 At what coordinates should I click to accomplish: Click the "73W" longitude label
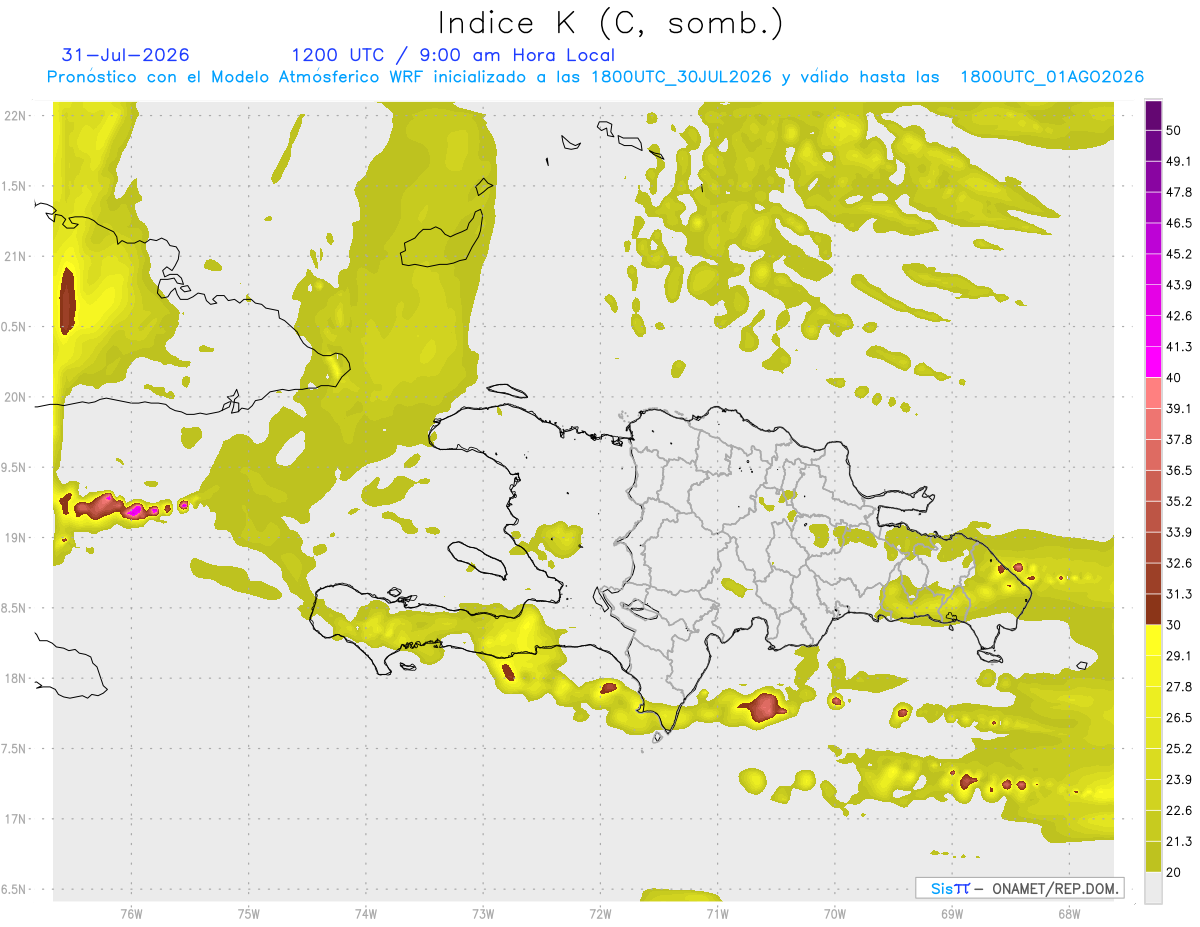tap(483, 914)
